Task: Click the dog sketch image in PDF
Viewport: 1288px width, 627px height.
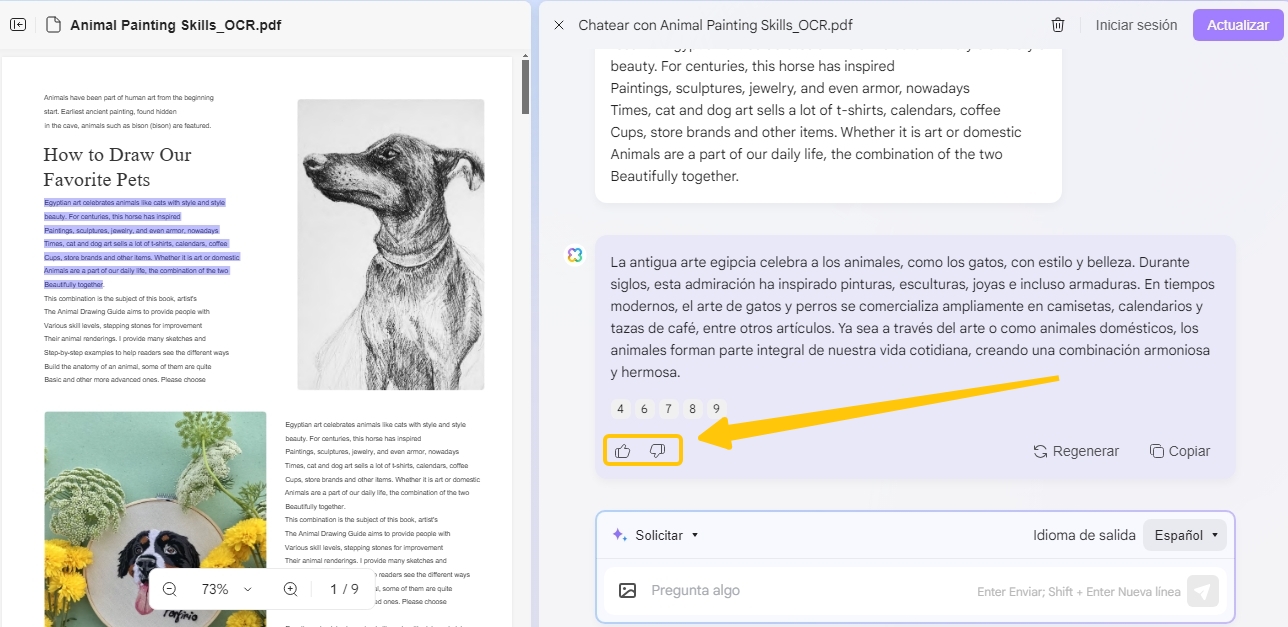Action: tap(391, 244)
